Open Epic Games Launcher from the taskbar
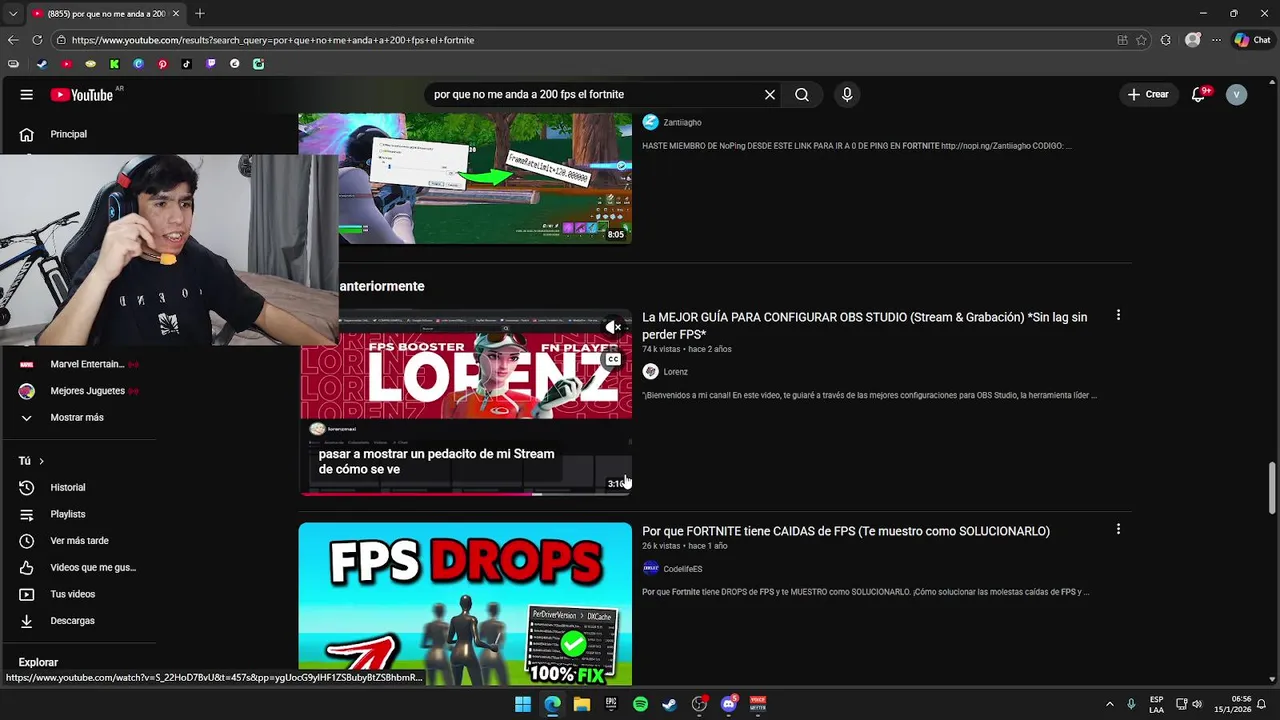 tap(611, 704)
